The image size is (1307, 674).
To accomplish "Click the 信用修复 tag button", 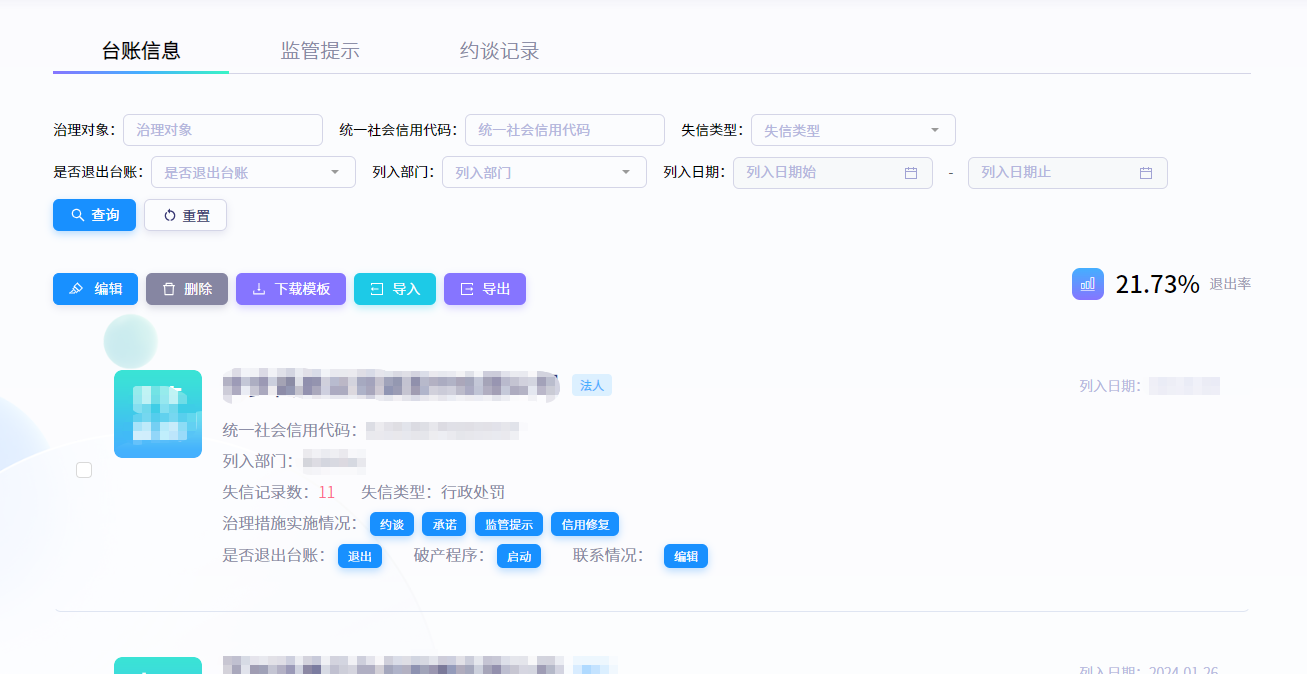I will (x=585, y=525).
